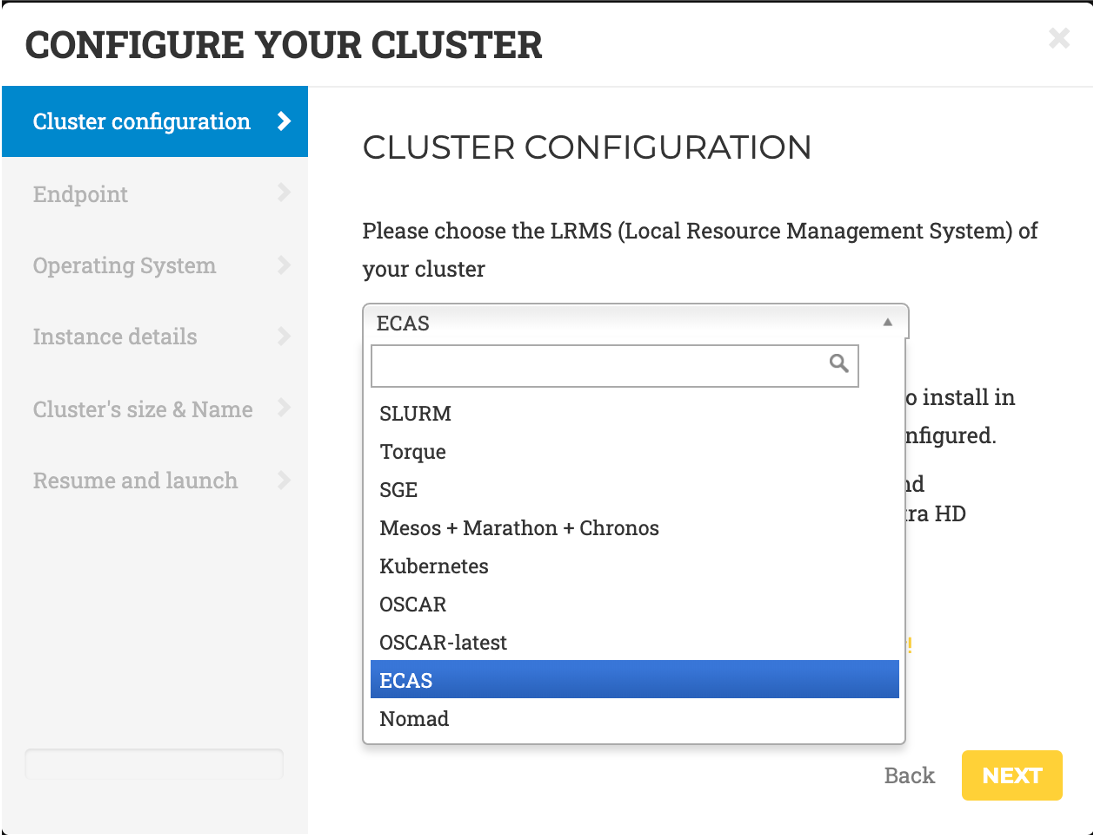Click the Back link

pyautogui.click(x=909, y=775)
